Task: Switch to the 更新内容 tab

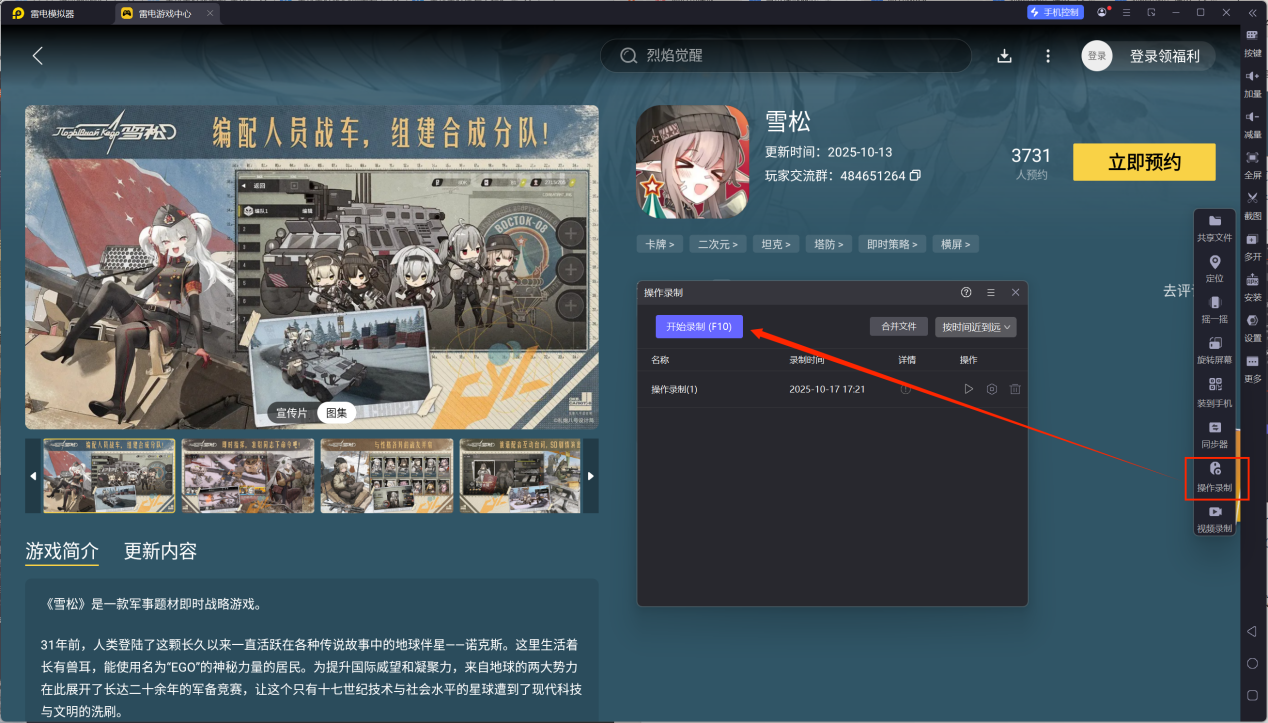Action: pyautogui.click(x=160, y=551)
